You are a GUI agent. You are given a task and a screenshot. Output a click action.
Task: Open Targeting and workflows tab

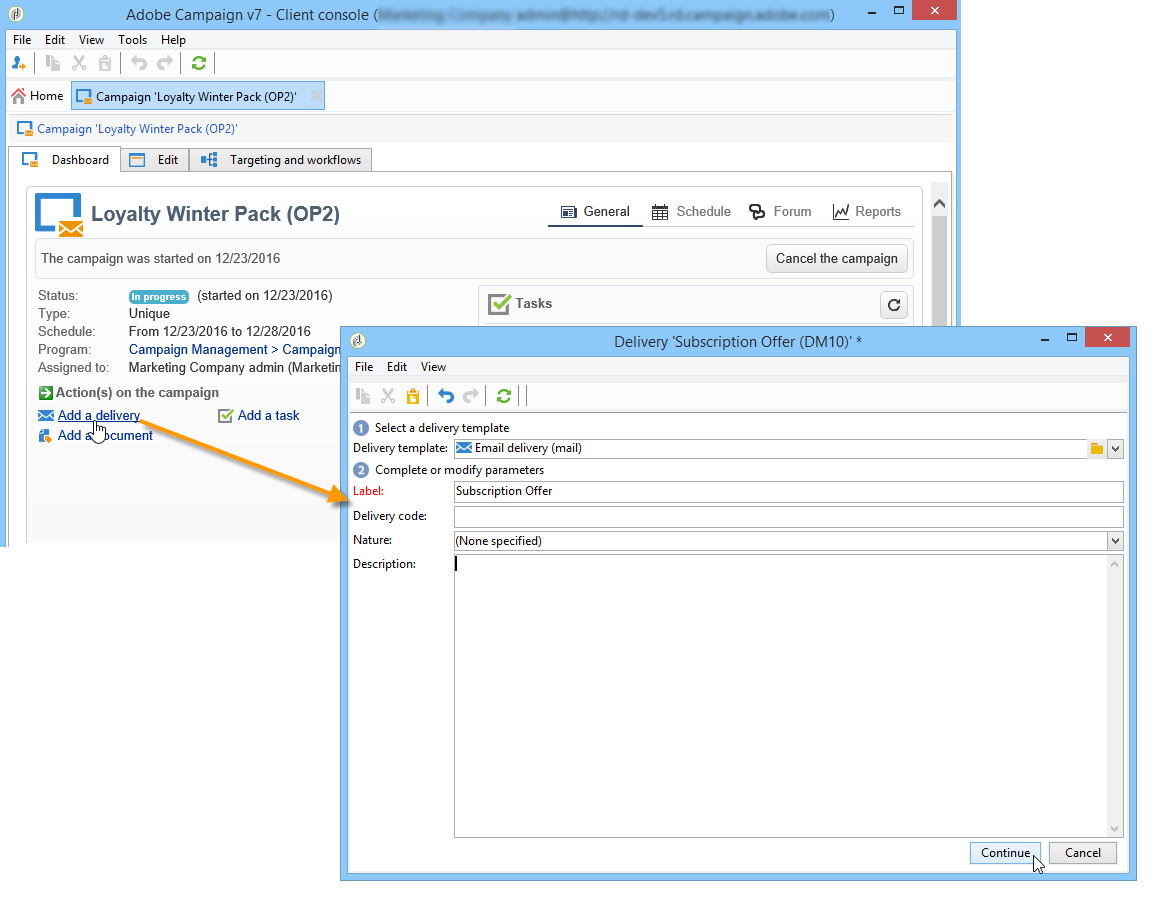[x=281, y=160]
